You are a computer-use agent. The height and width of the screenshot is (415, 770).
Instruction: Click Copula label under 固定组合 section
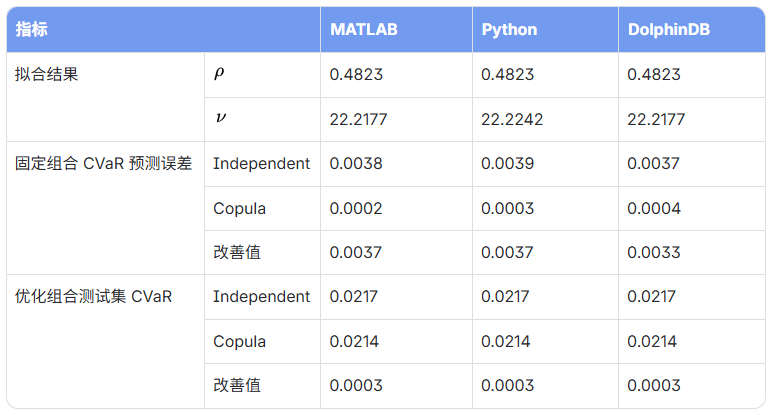pos(239,209)
